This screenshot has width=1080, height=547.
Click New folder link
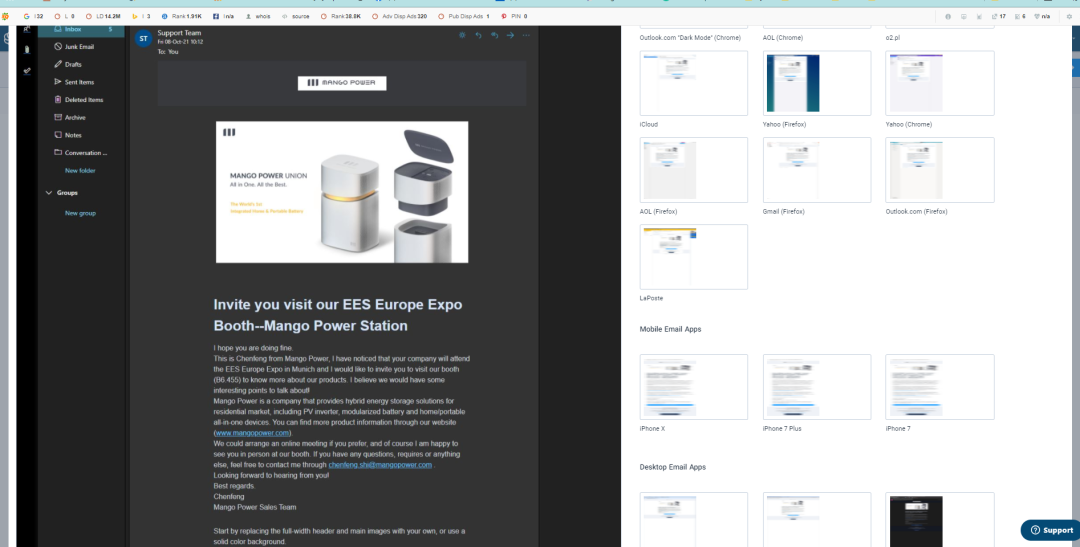[80, 171]
